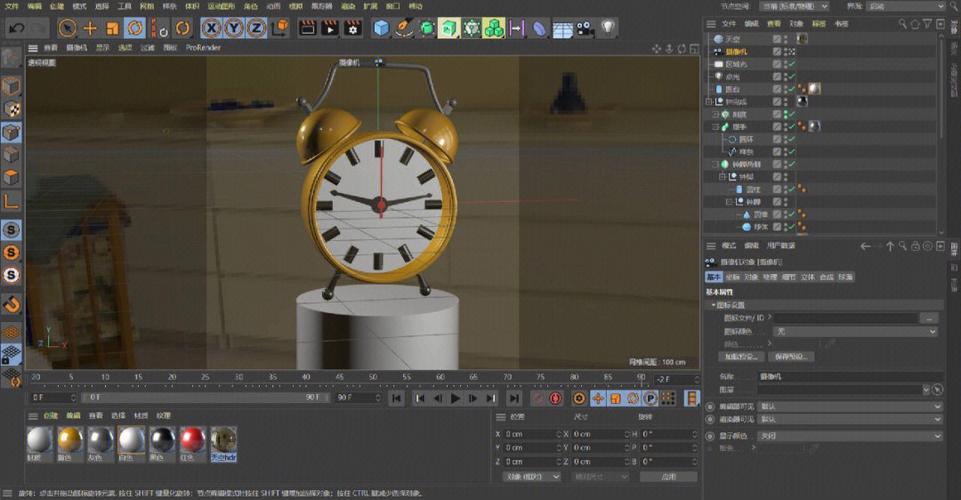The image size is (961, 500).
Task: Open the green subdivision generator icon
Action: point(427,28)
